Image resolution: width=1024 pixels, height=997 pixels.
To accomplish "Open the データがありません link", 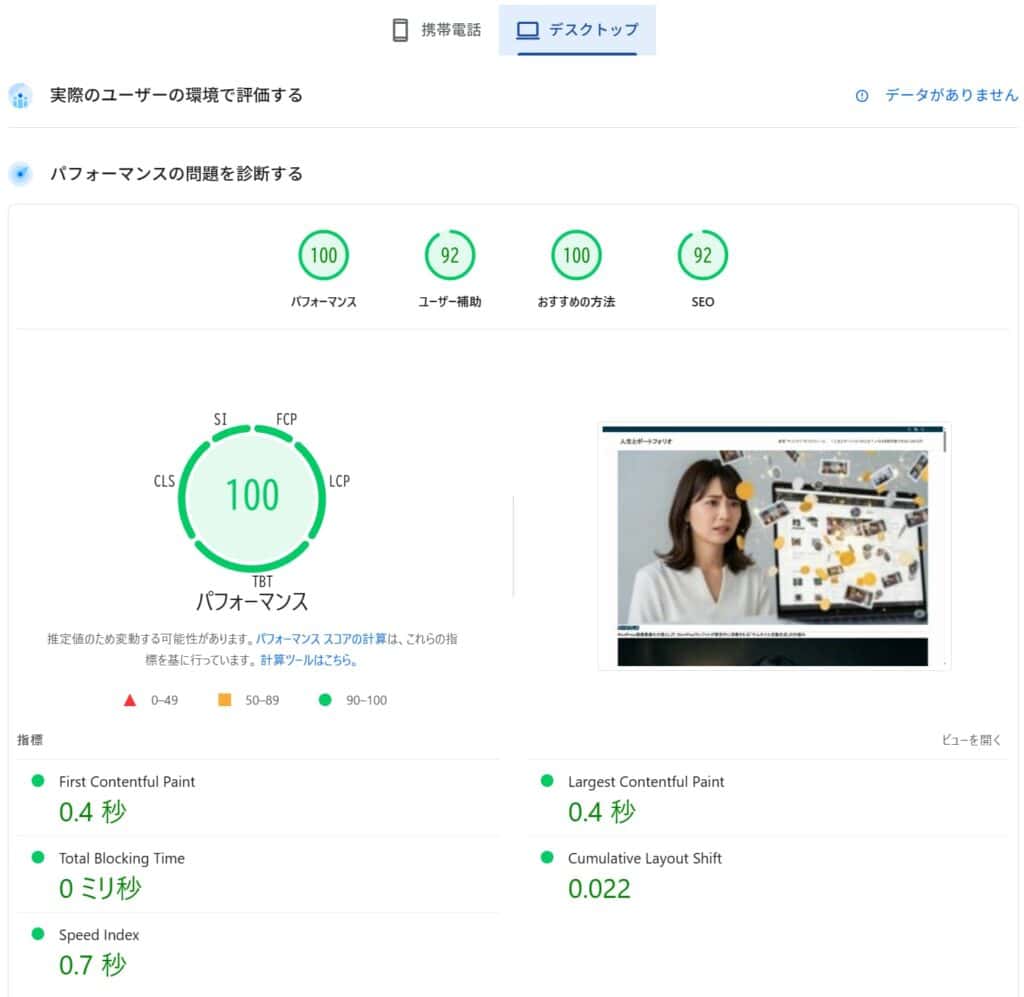I will point(951,96).
